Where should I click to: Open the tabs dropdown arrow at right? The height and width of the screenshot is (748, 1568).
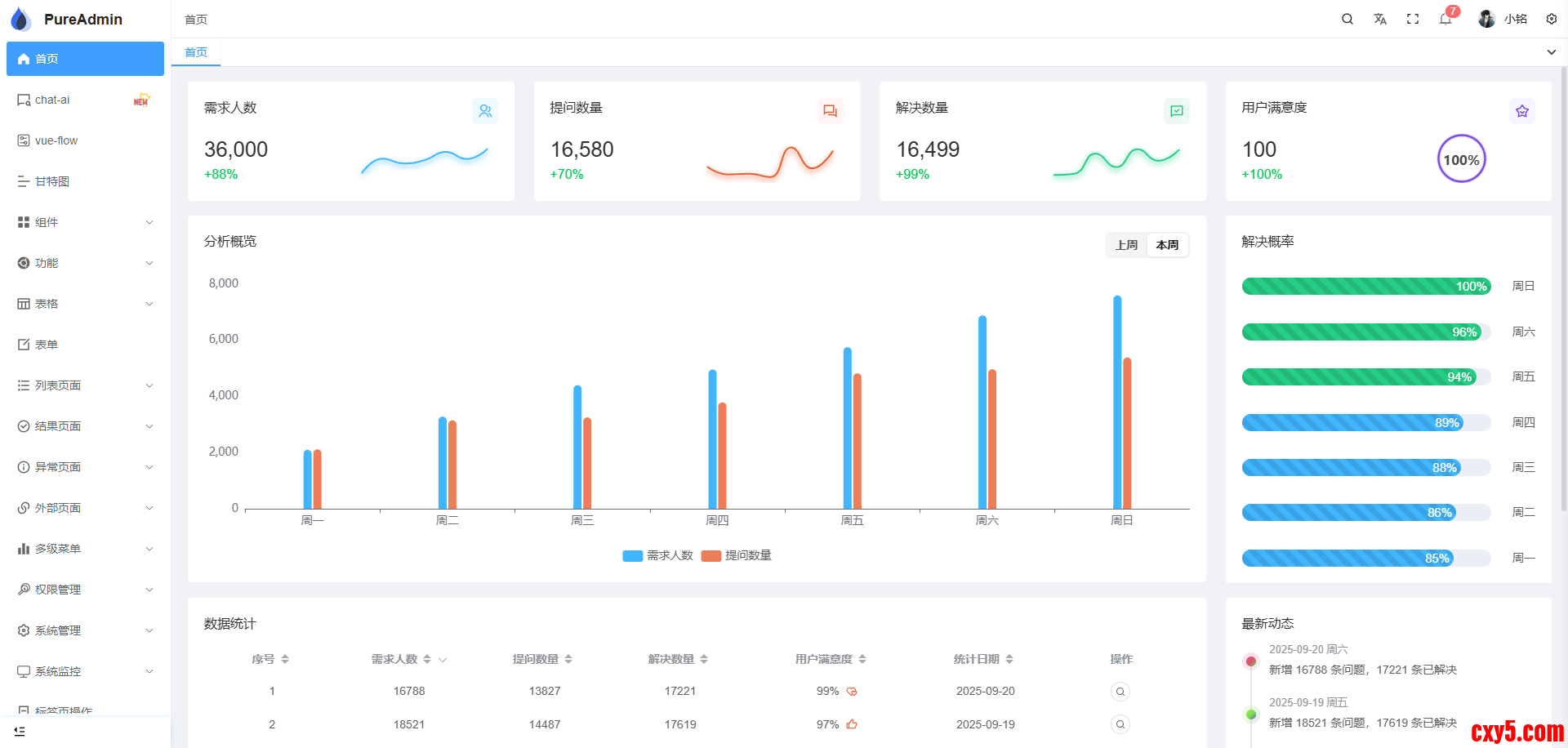coord(1552,52)
